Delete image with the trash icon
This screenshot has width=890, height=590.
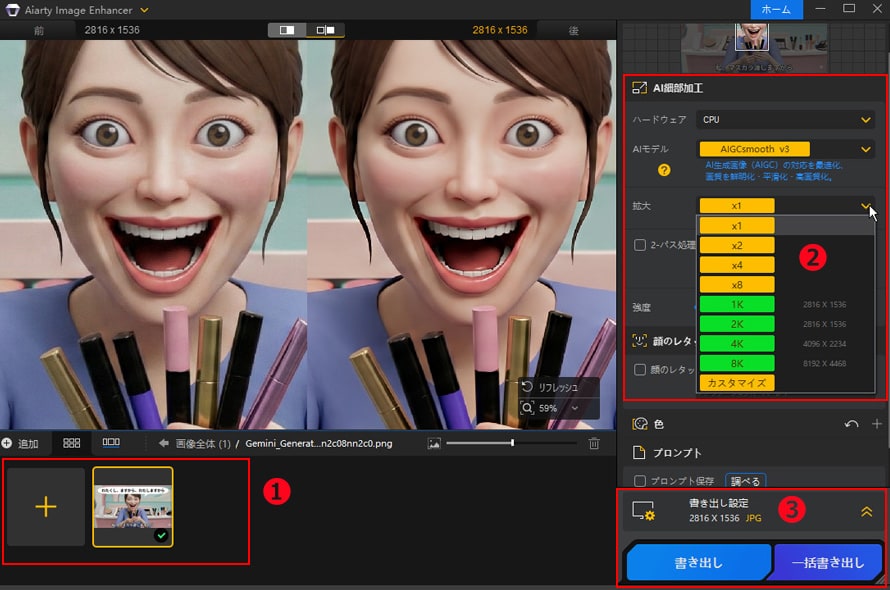point(594,443)
